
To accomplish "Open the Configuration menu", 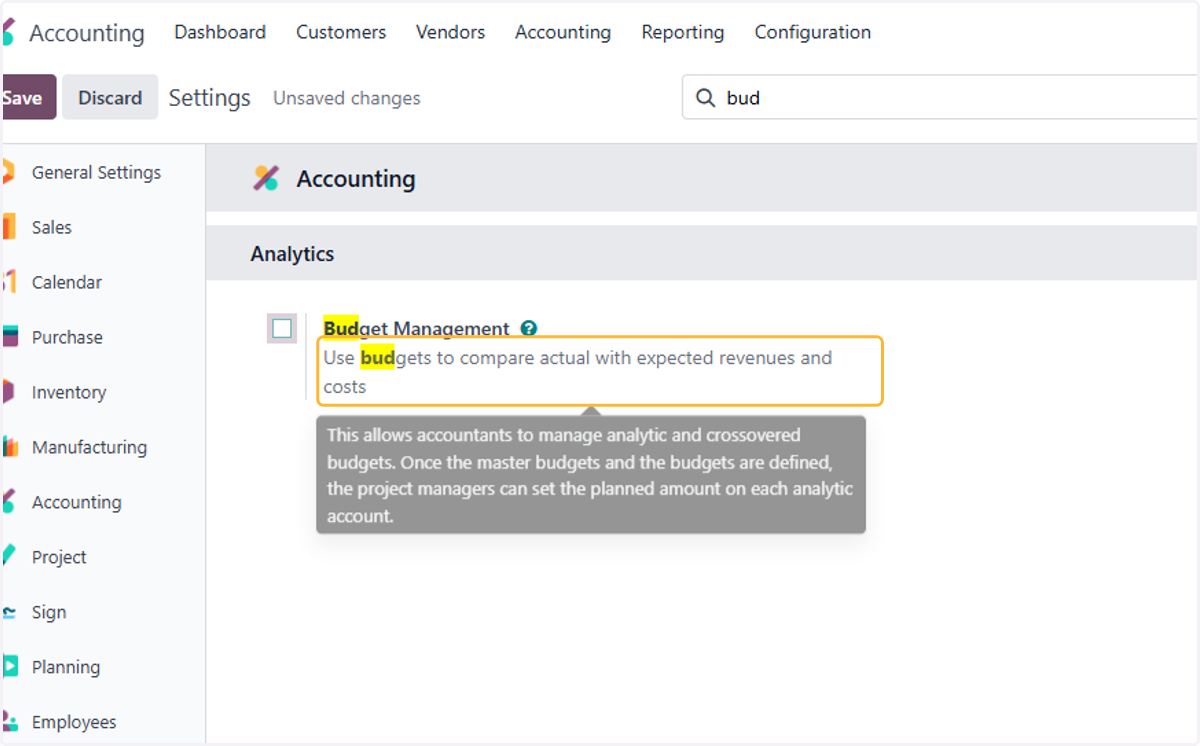I will 813,32.
